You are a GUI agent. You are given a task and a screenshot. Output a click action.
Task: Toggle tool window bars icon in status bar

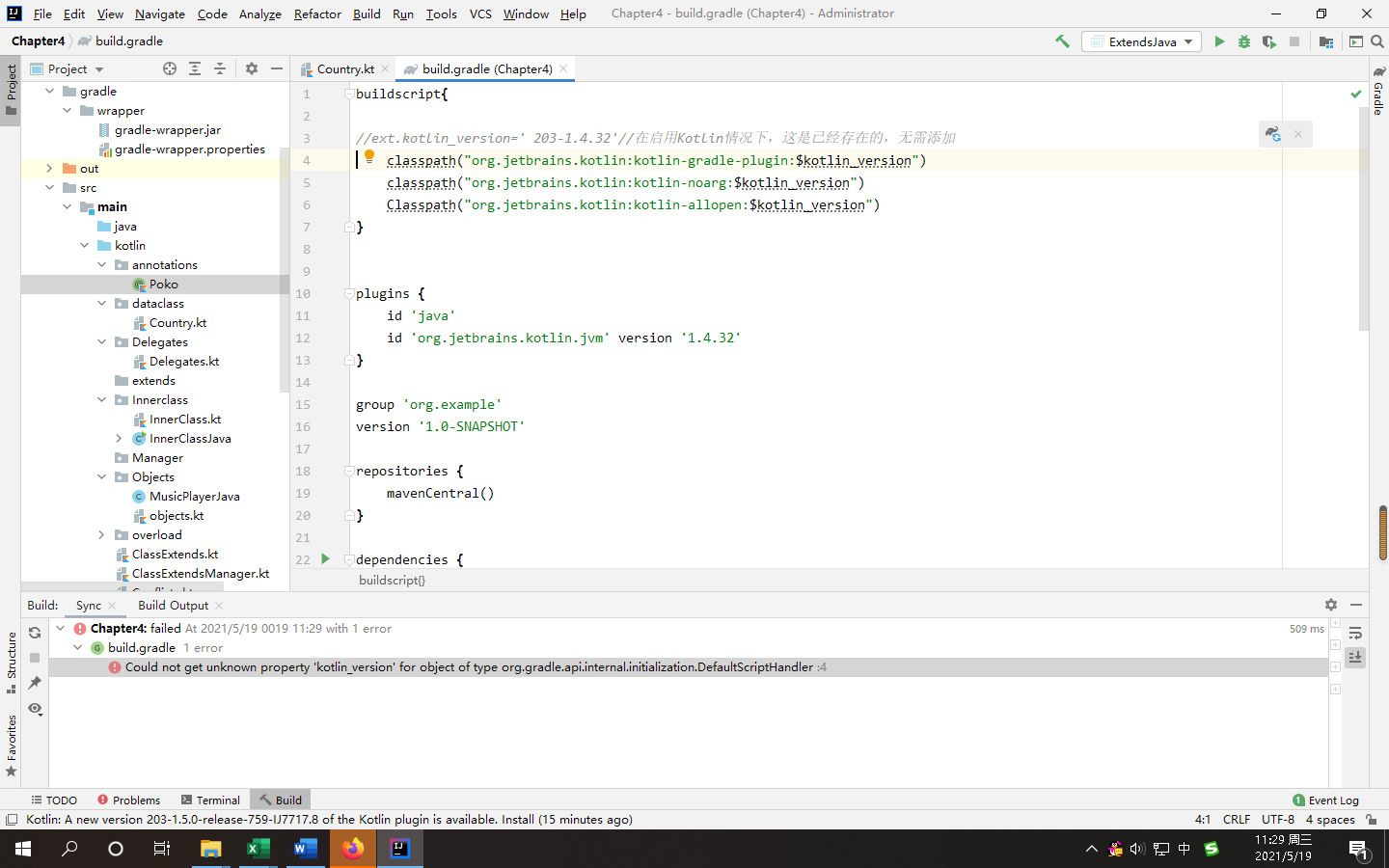[12, 819]
